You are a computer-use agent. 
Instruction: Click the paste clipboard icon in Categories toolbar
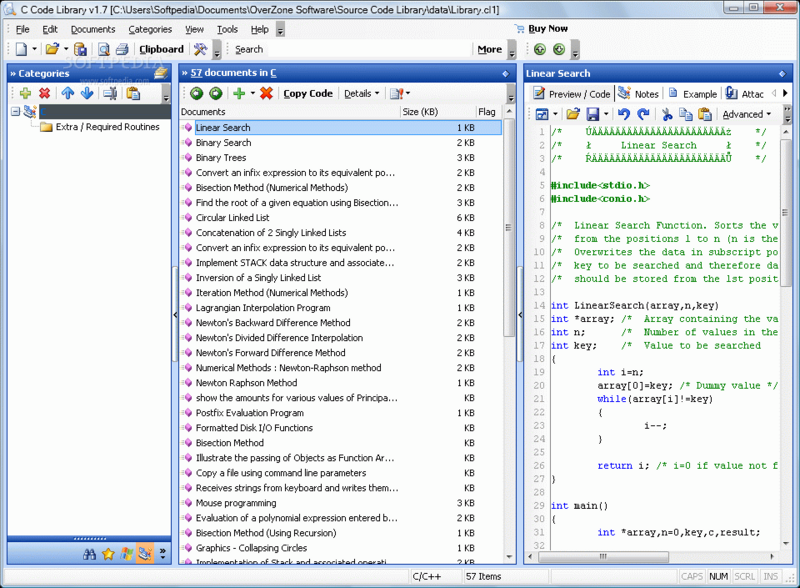click(133, 93)
